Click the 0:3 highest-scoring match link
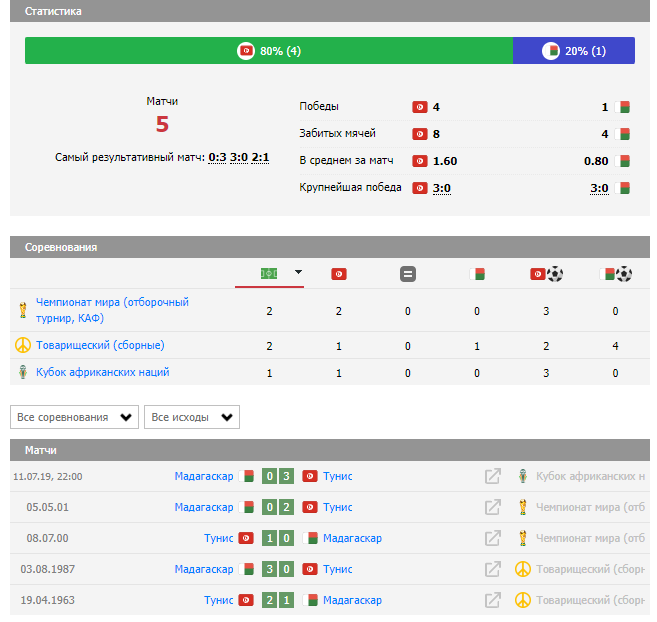The height and width of the screenshot is (622, 657). pos(217,157)
